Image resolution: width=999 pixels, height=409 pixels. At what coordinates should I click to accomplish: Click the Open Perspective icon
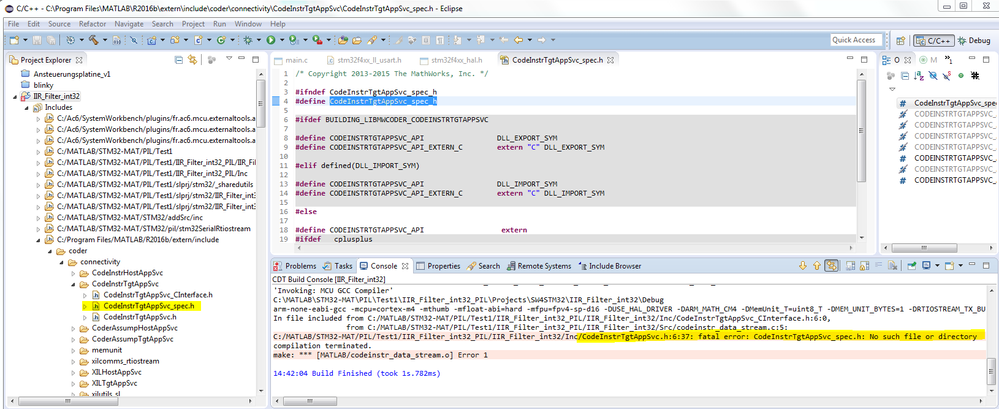point(900,40)
